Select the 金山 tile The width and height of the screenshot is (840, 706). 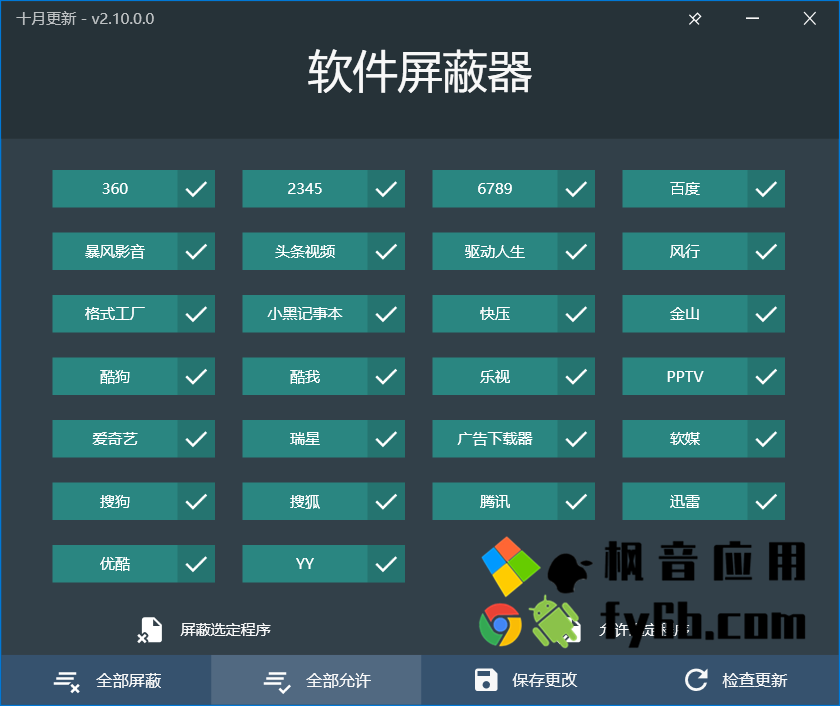pyautogui.click(x=703, y=314)
